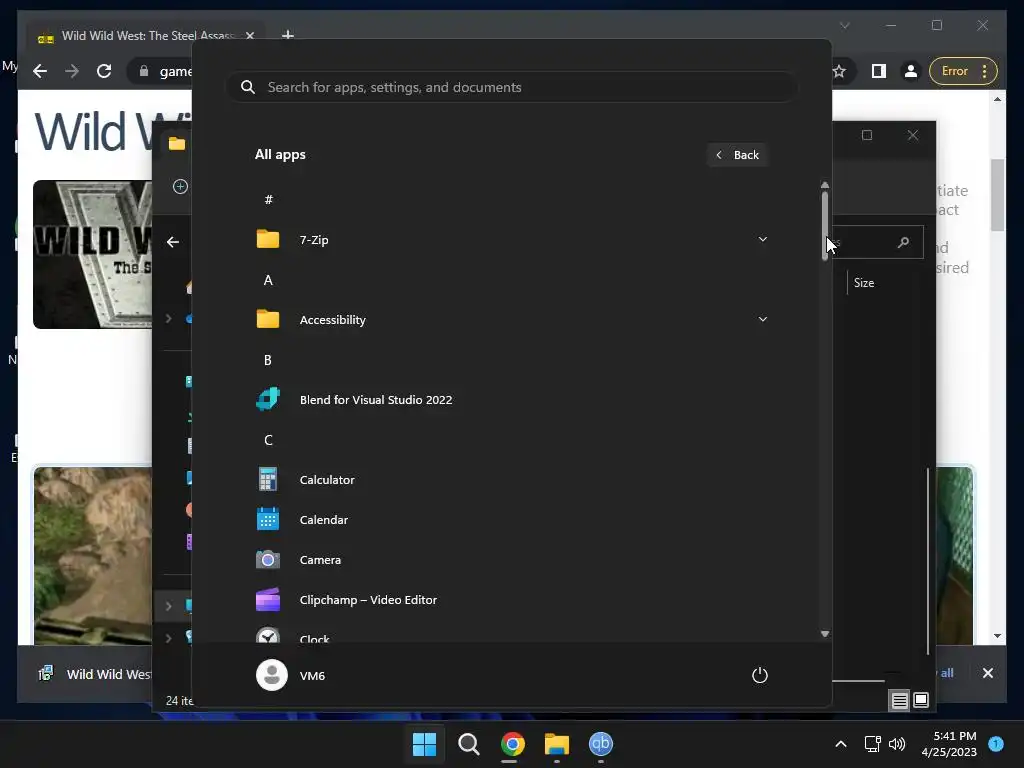Jump to the # letter header
The height and width of the screenshot is (768, 1024).
pos(268,200)
